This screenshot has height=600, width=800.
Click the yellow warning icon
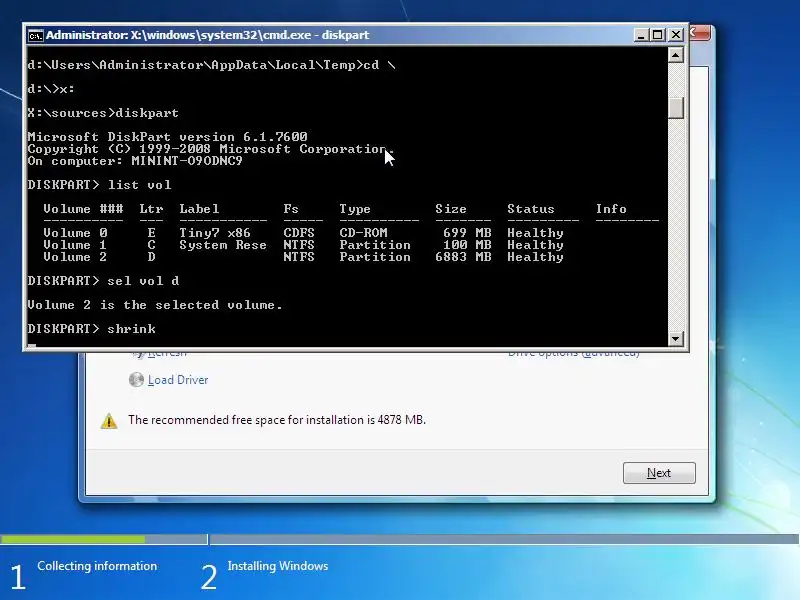[109, 421]
